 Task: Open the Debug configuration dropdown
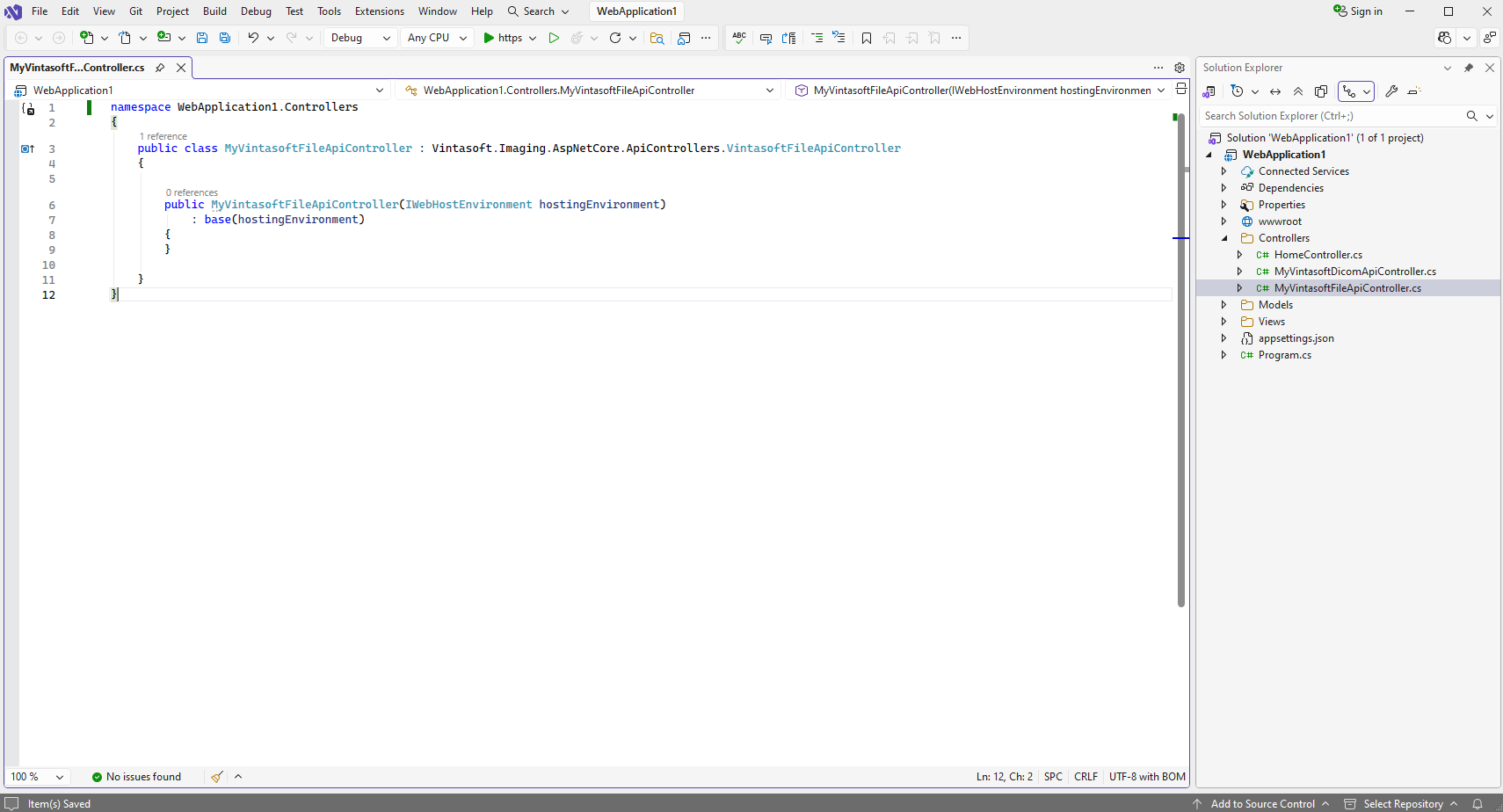pos(360,38)
